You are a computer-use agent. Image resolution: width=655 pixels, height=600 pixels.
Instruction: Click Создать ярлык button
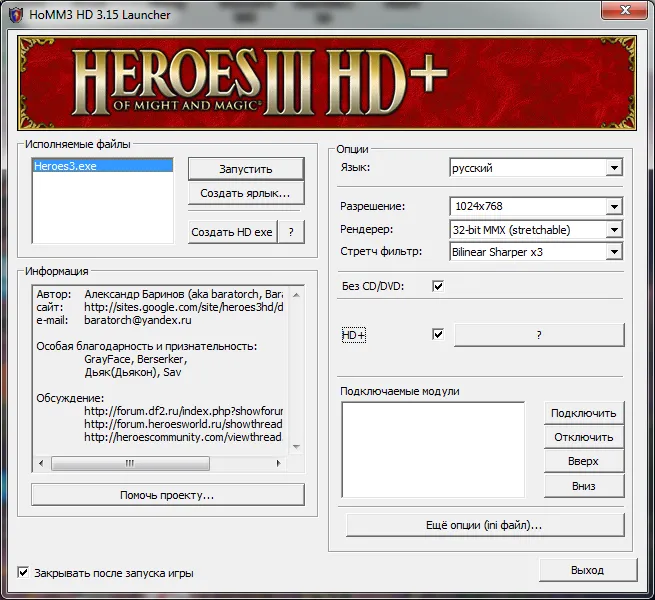[245, 192]
